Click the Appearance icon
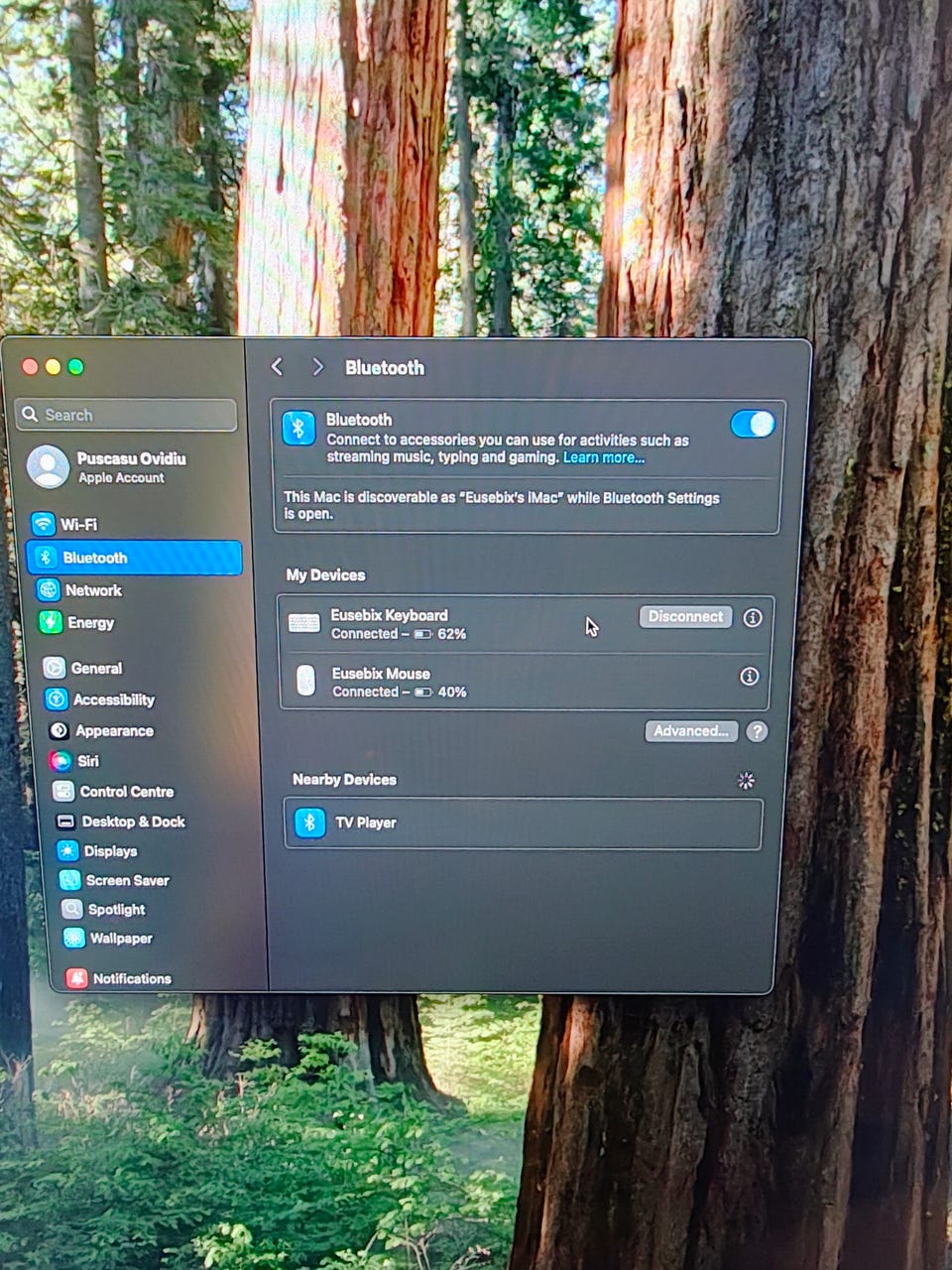 point(59,730)
